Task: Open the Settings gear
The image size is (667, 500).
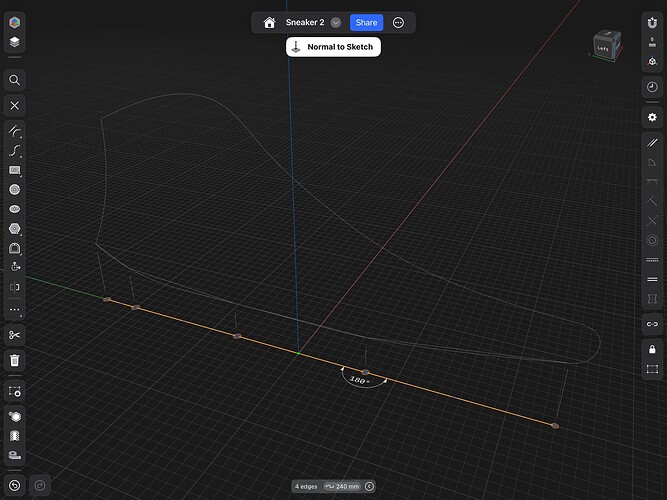Action: coord(652,117)
